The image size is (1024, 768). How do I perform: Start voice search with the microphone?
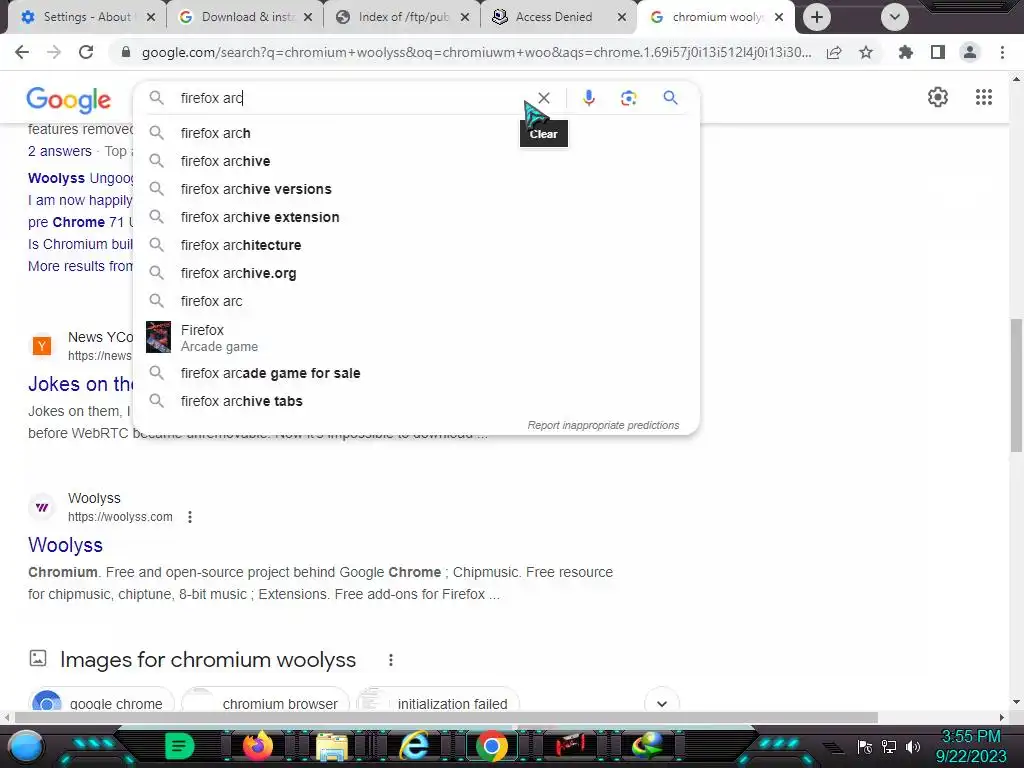588,98
